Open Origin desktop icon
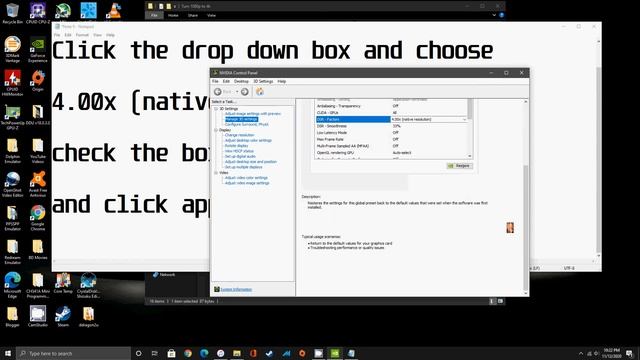The height and width of the screenshot is (360, 640). (x=38, y=80)
